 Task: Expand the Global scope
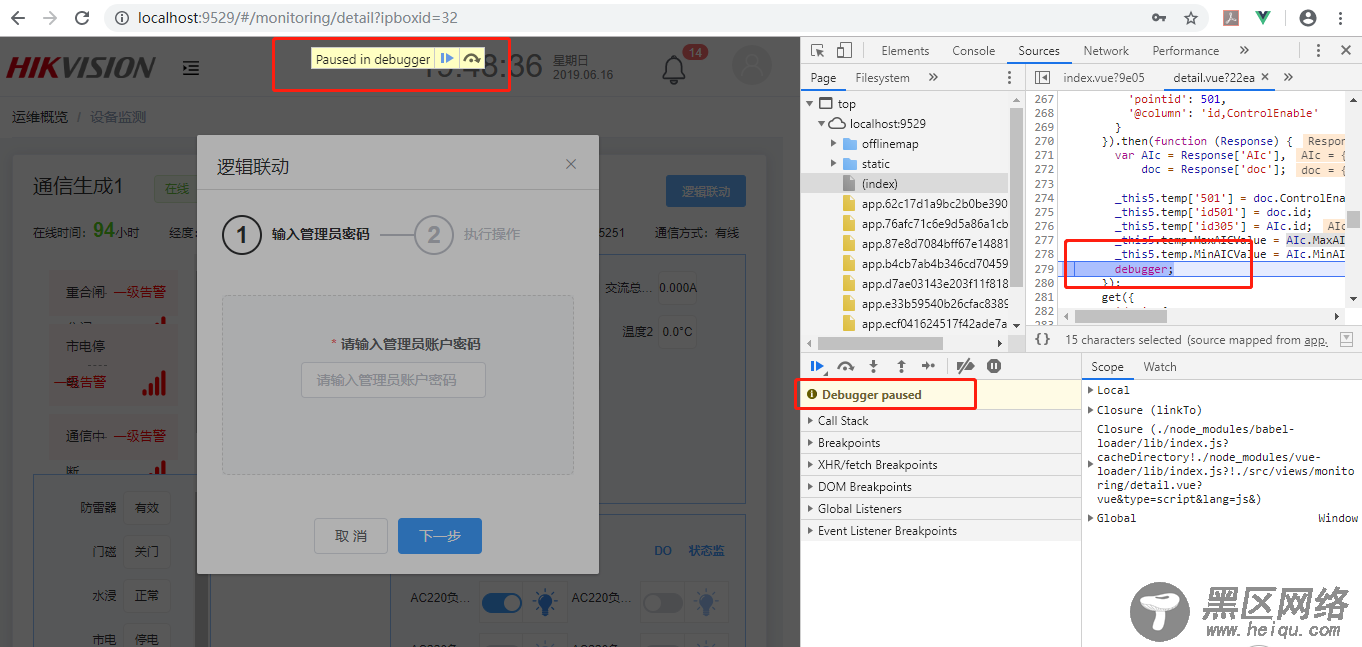coord(1091,518)
